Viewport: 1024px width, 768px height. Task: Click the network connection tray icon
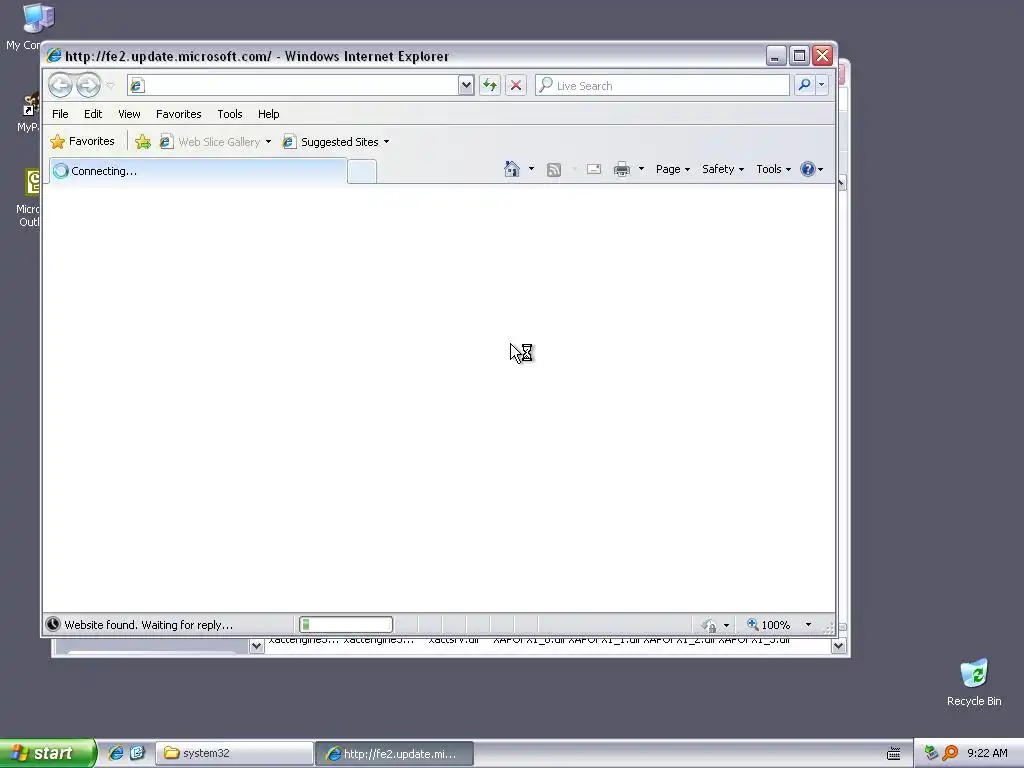click(931, 753)
